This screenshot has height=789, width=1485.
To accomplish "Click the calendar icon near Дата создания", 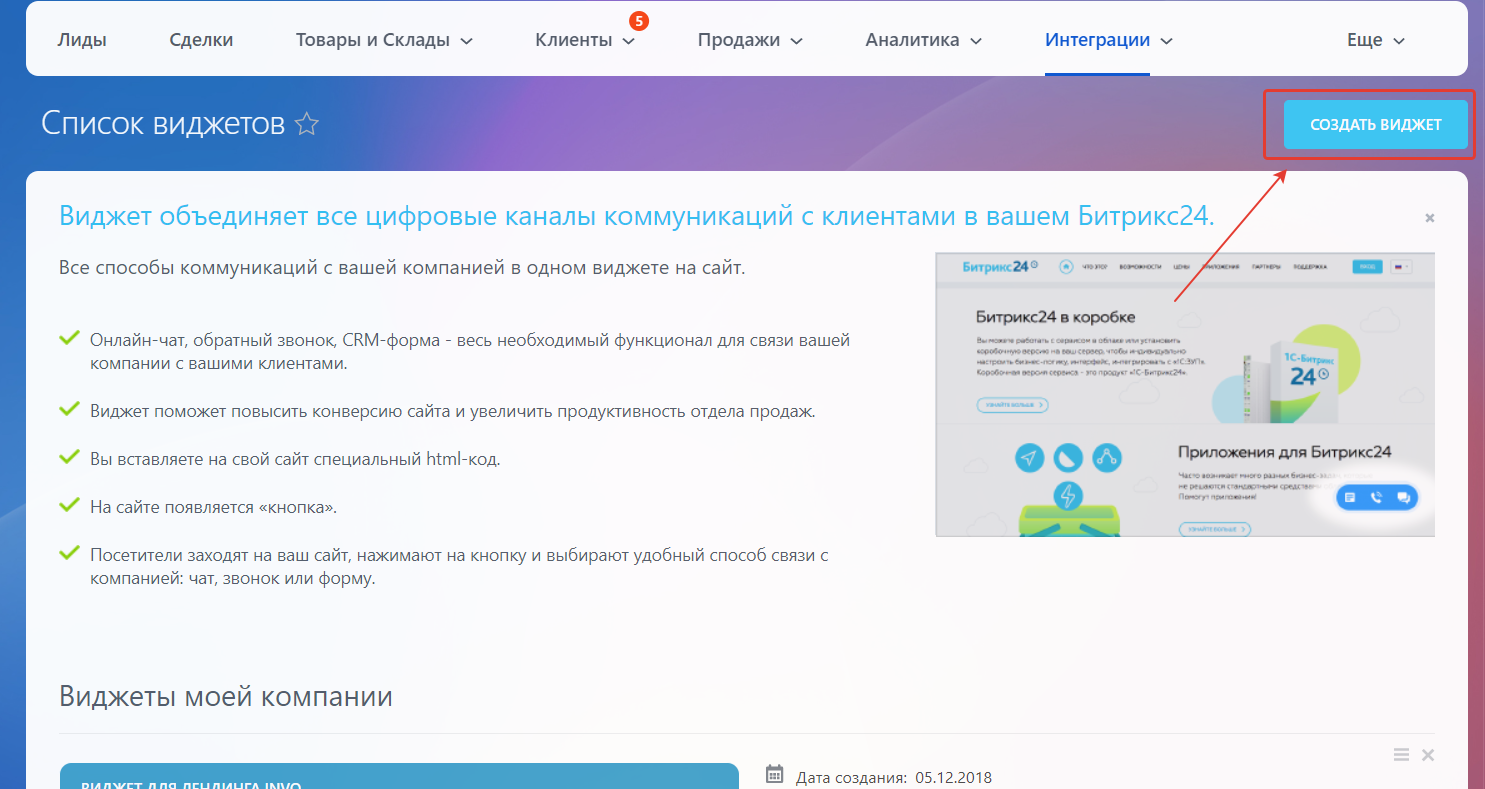I will (x=774, y=774).
